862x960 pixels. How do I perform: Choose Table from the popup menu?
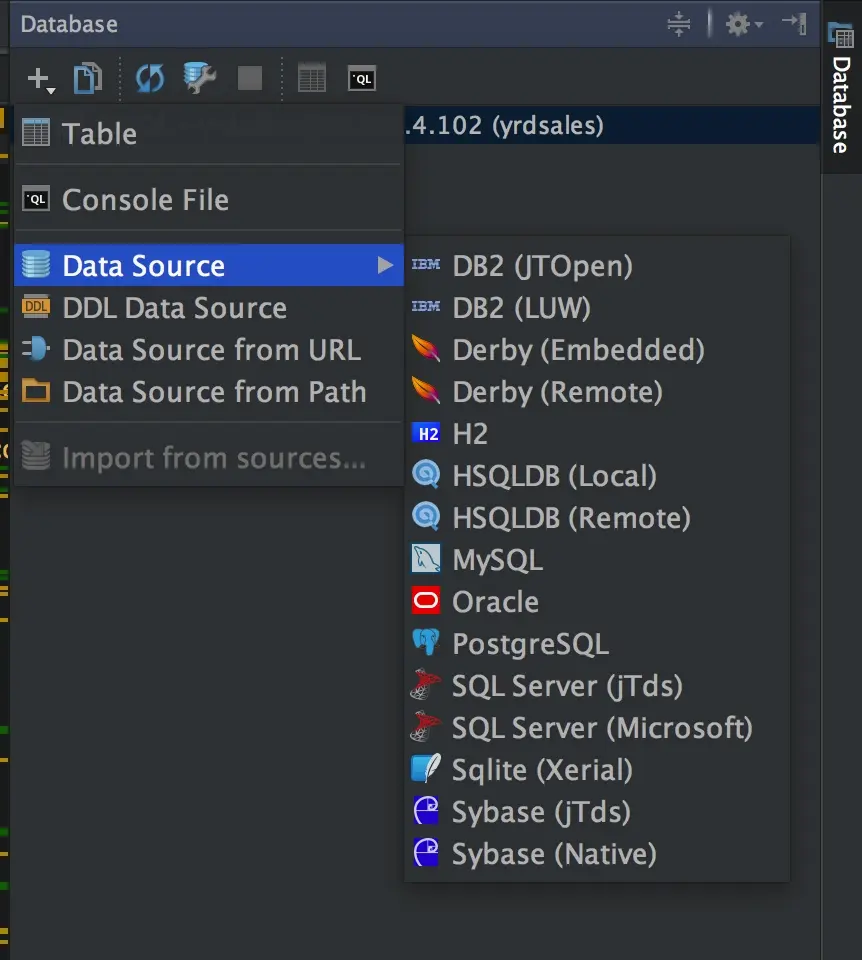point(99,133)
